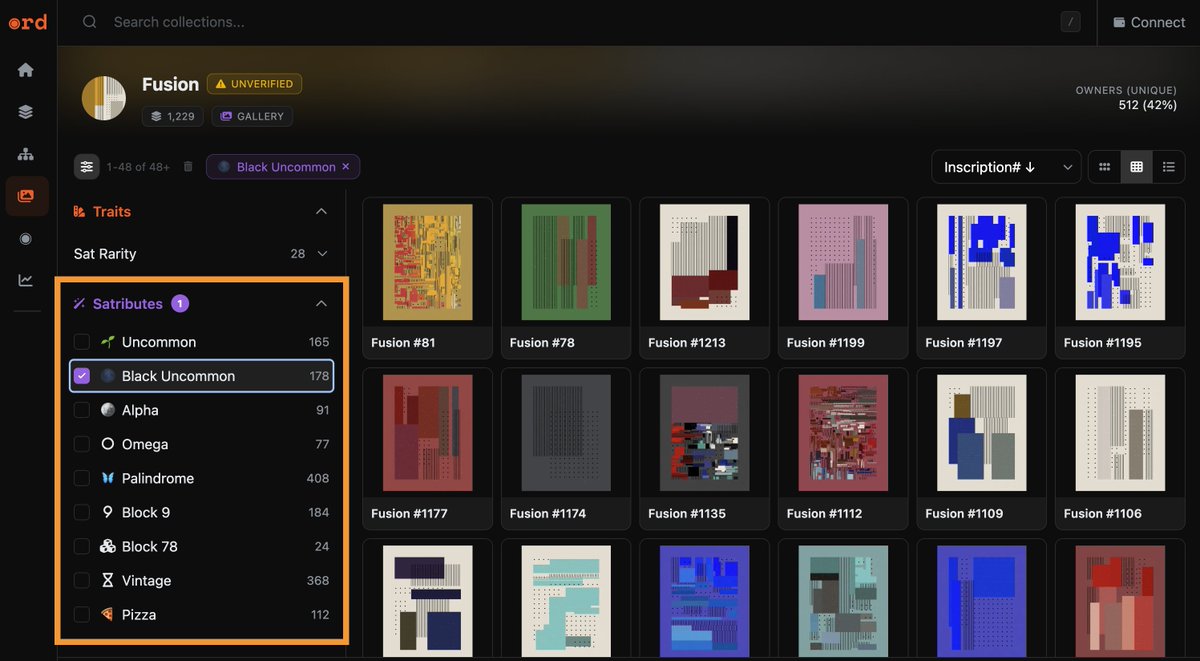
Task: Open the Inscription# sort dropdown
Action: [1006, 167]
